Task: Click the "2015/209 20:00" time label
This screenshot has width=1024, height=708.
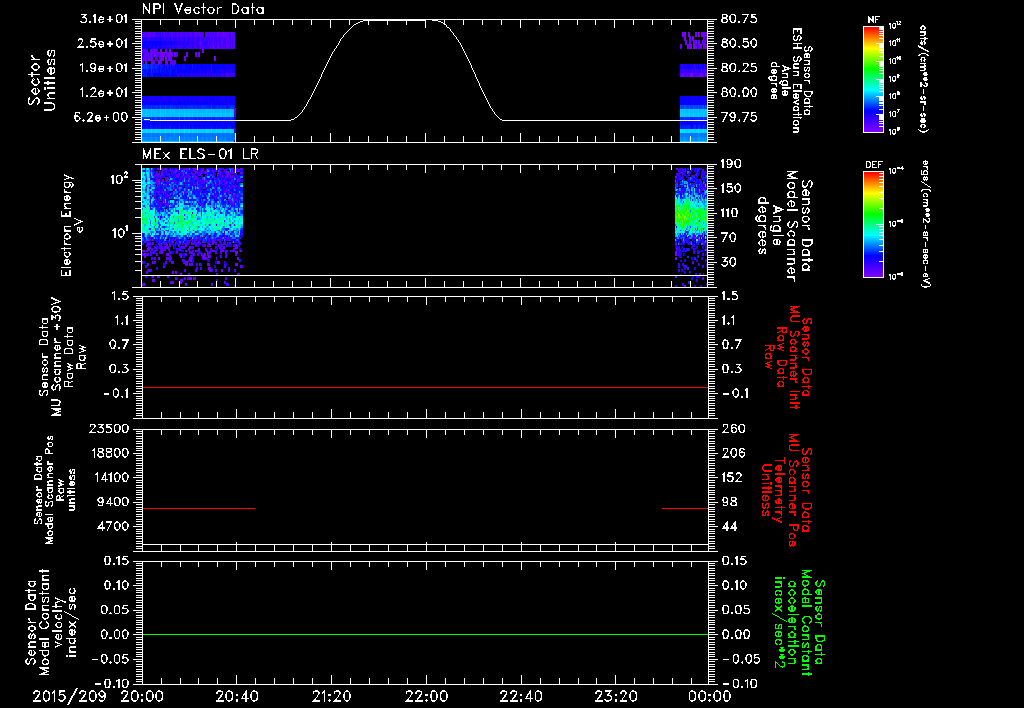Action: pyautogui.click(x=99, y=697)
